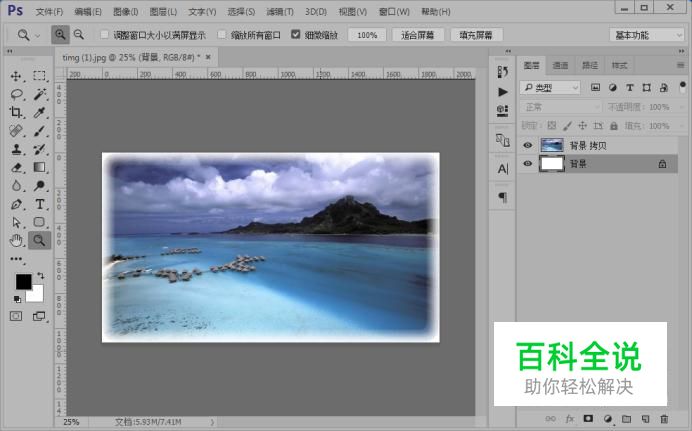Open the 文件(F) menu
Screen dimensions: 692x431
point(49,11)
